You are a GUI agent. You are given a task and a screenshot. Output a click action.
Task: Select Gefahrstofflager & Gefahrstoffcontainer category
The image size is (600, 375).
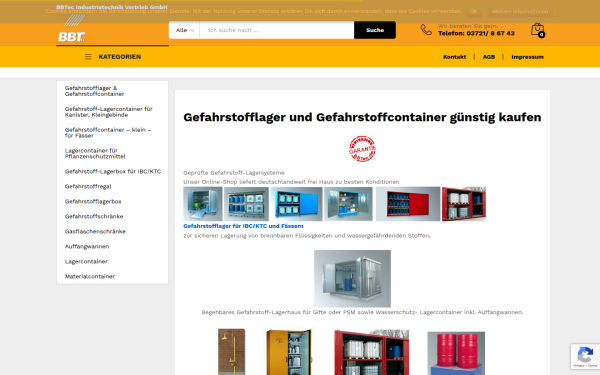coord(95,91)
